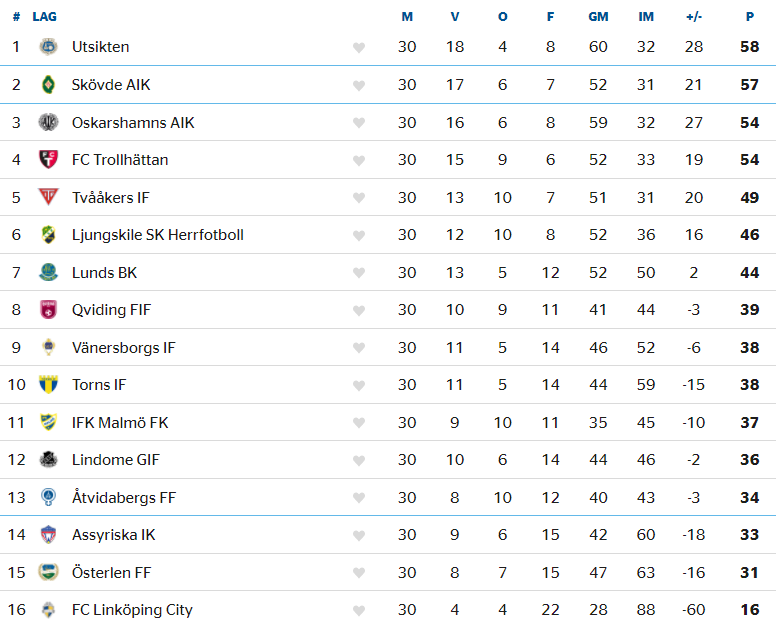
Task: Sort by the +/- goal difference header
Action: click(694, 17)
